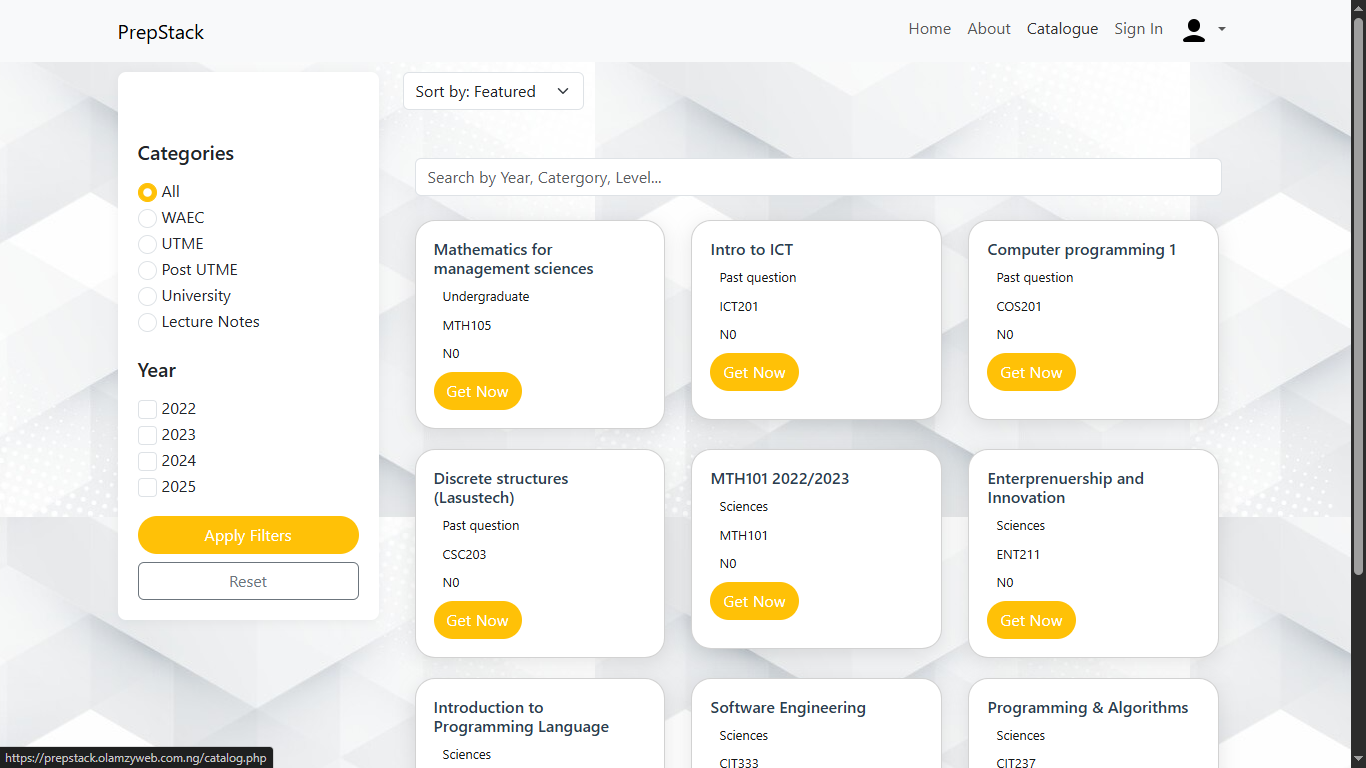Click the Computer programming 1 card title
The height and width of the screenshot is (768, 1366).
click(1082, 250)
